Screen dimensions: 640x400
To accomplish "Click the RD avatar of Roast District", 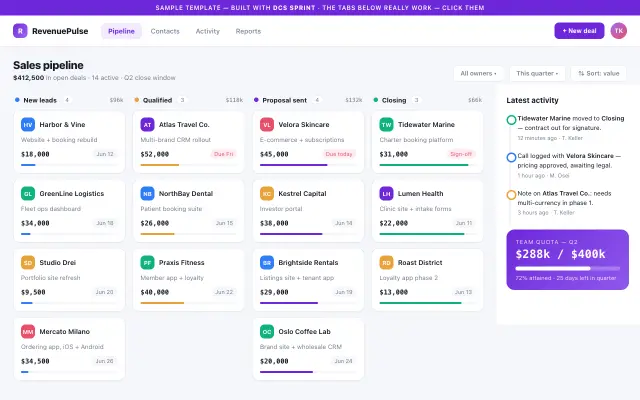I will coord(386,262).
